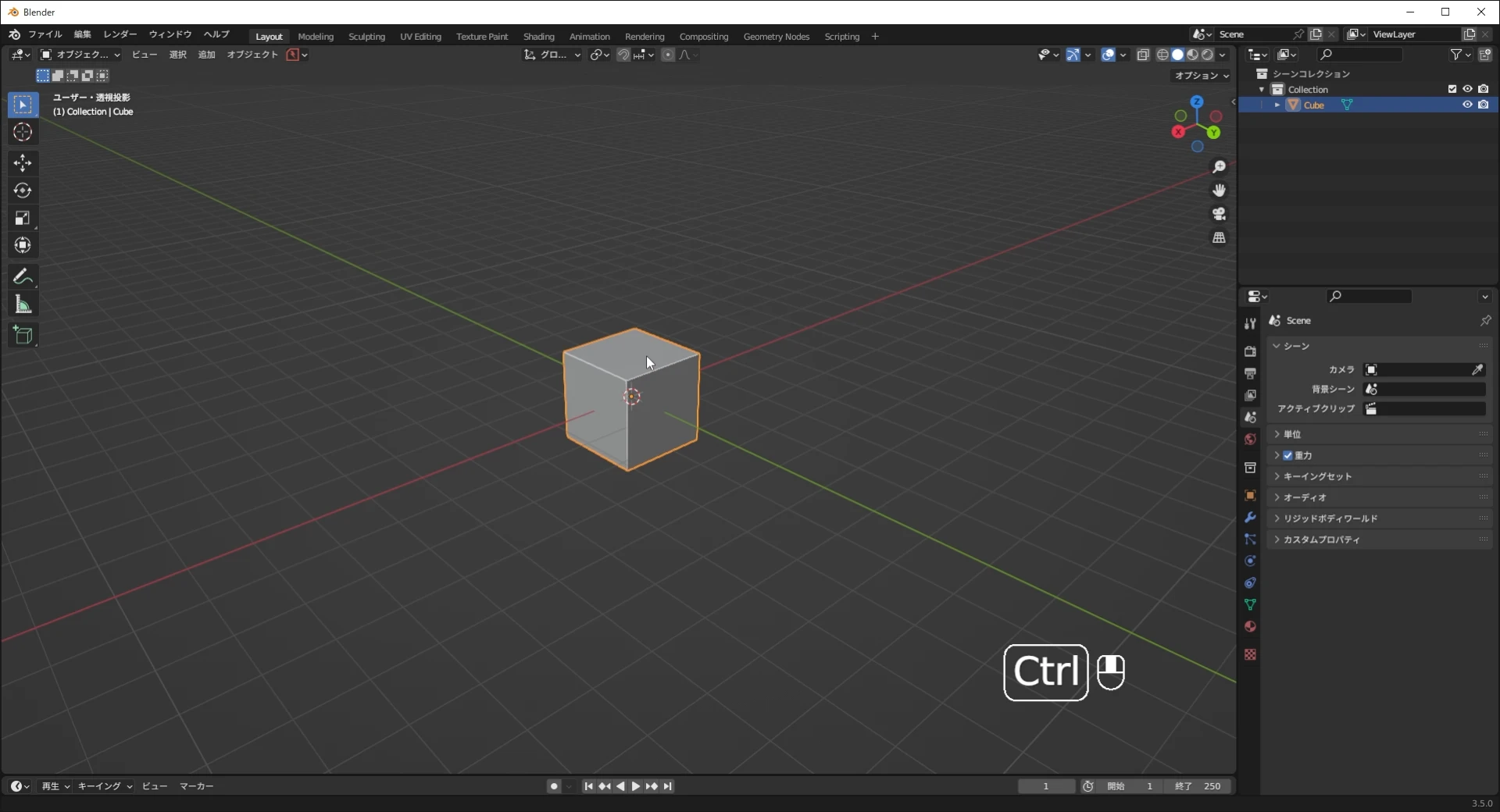This screenshot has height=812, width=1500.
Task: Open the ヘルプ menu
Action: 216,34
